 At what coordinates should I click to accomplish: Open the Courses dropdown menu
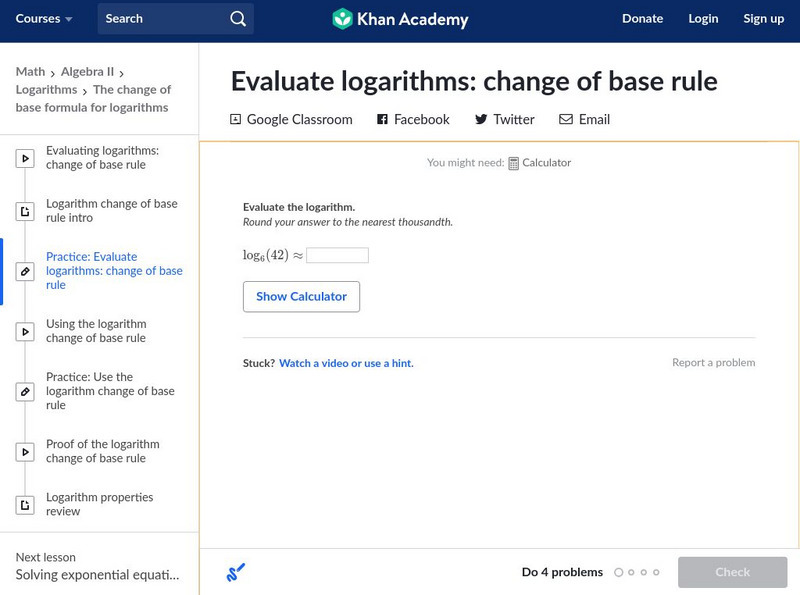[44, 19]
